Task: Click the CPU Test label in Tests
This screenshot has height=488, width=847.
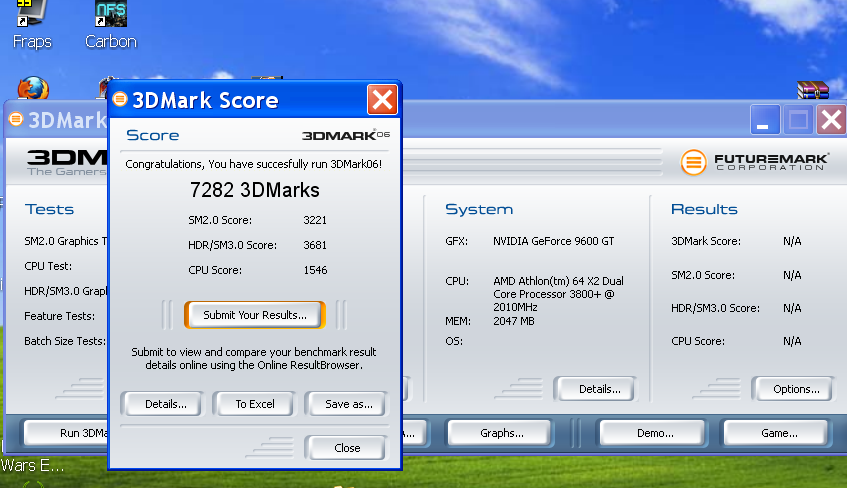Action: click(x=48, y=266)
